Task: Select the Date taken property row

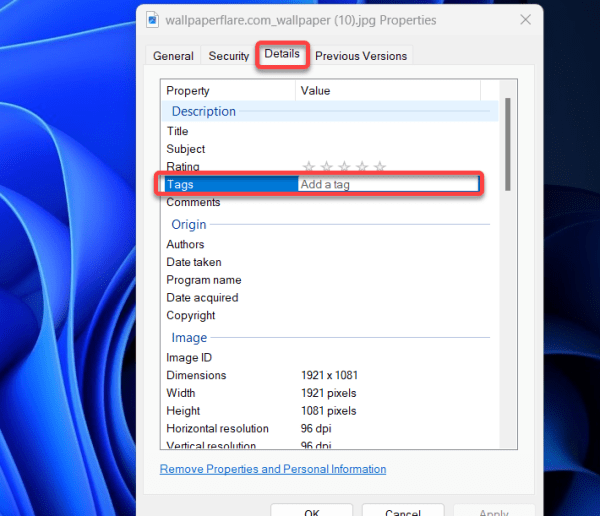Action: click(x=329, y=262)
